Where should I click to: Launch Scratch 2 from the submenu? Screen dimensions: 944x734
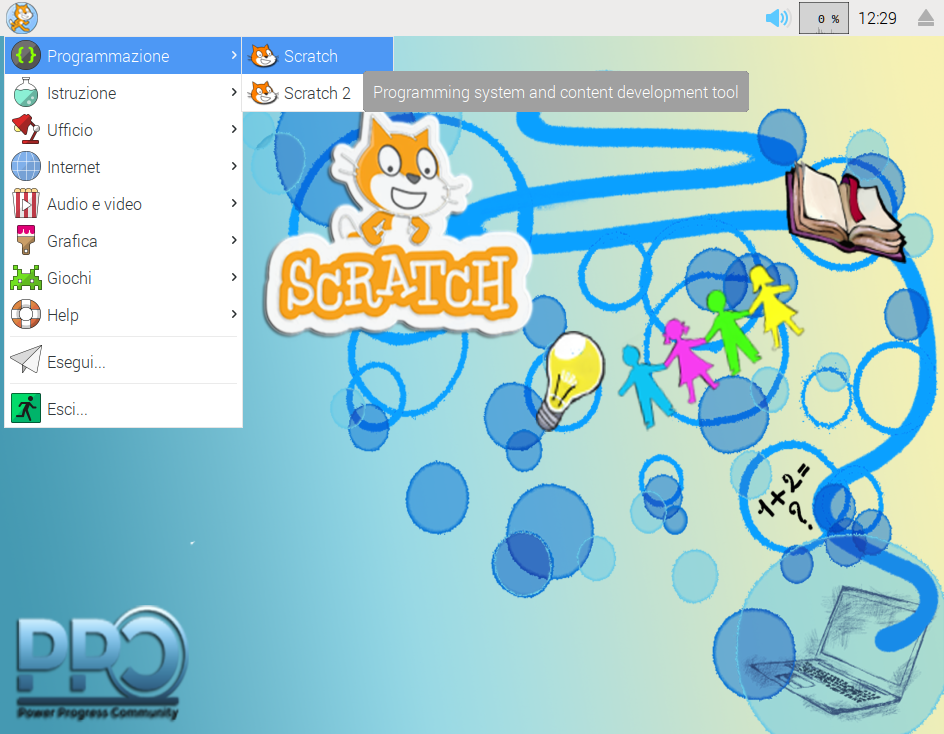[x=303, y=93]
